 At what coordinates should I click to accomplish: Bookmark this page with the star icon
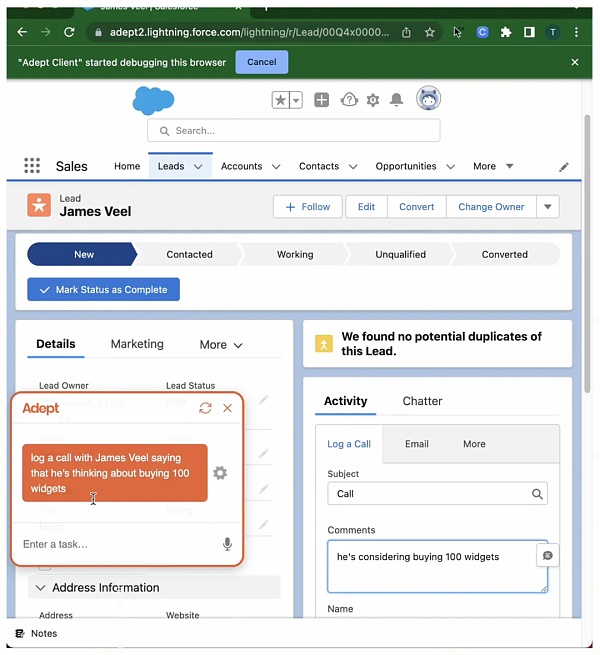429,32
